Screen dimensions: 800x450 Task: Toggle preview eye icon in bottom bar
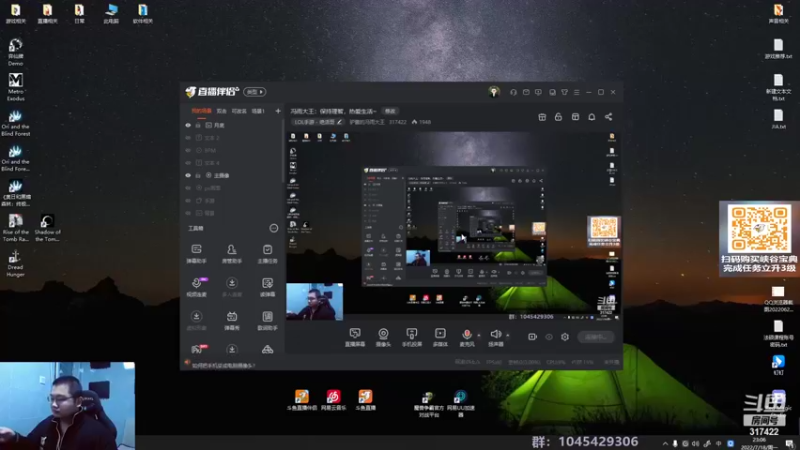tap(549, 337)
